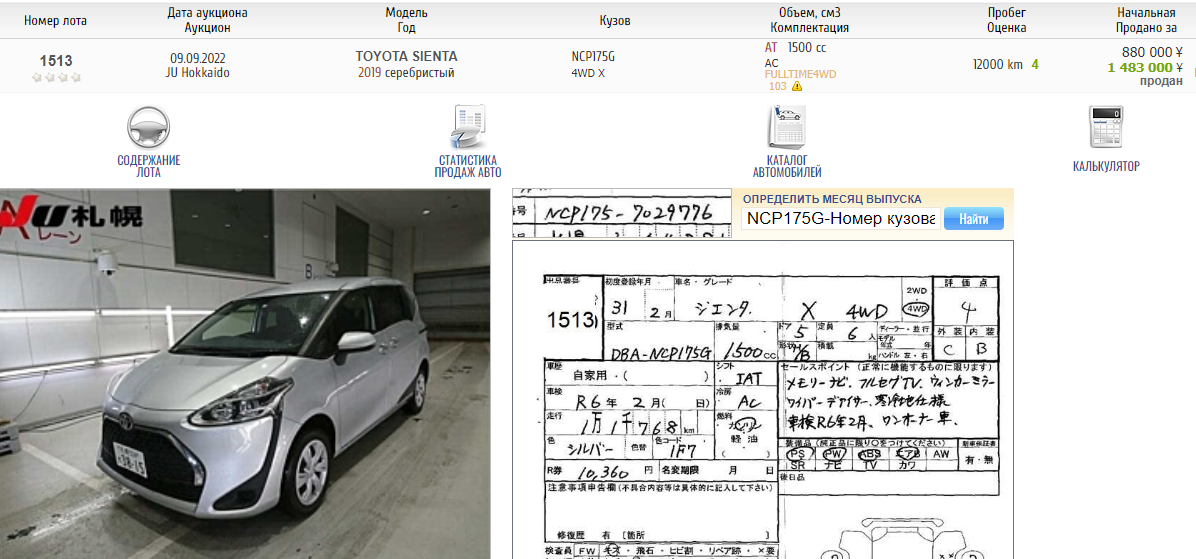The height and width of the screenshot is (559, 1196).
Task: Open the КАЛЬКУЛЯТОР link
Action: 1106,166
